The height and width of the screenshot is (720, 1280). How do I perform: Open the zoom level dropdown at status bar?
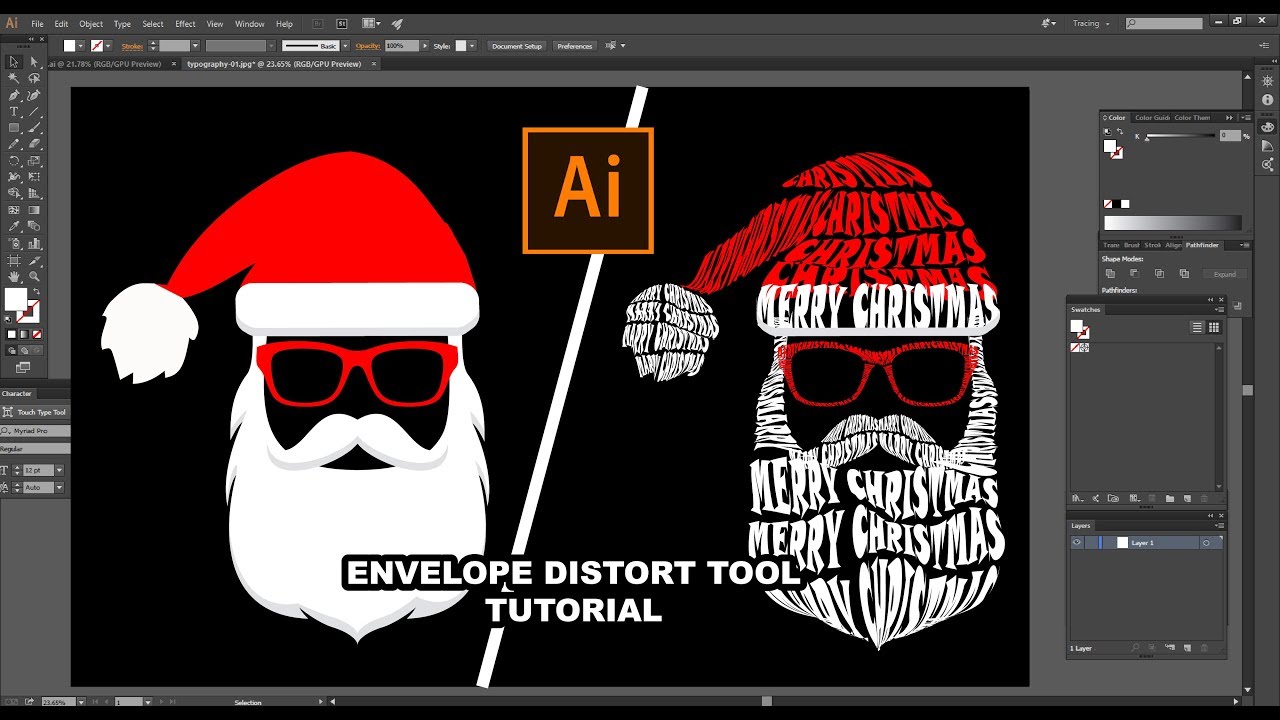pos(79,702)
